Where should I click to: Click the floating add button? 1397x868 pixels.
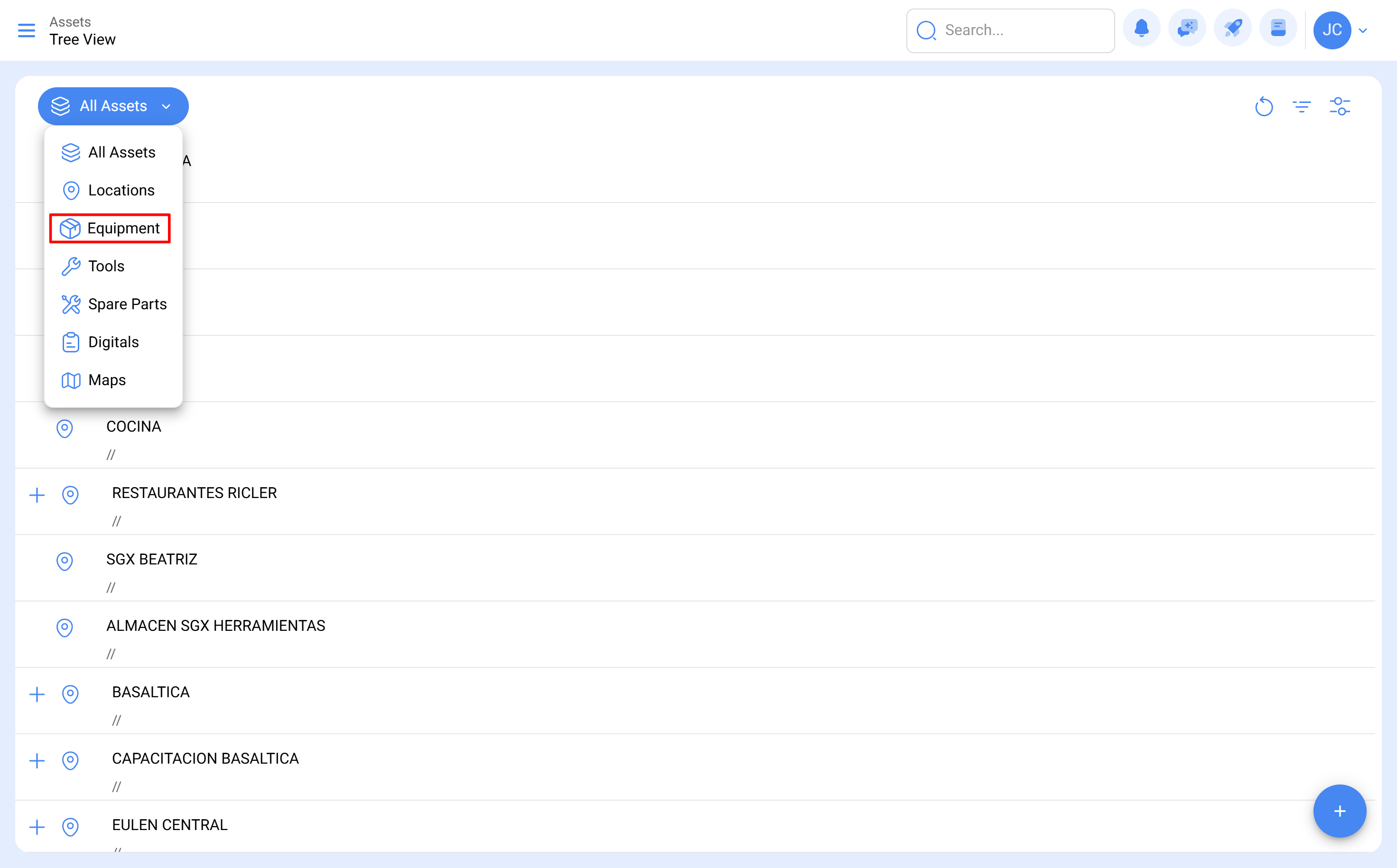pyautogui.click(x=1340, y=811)
